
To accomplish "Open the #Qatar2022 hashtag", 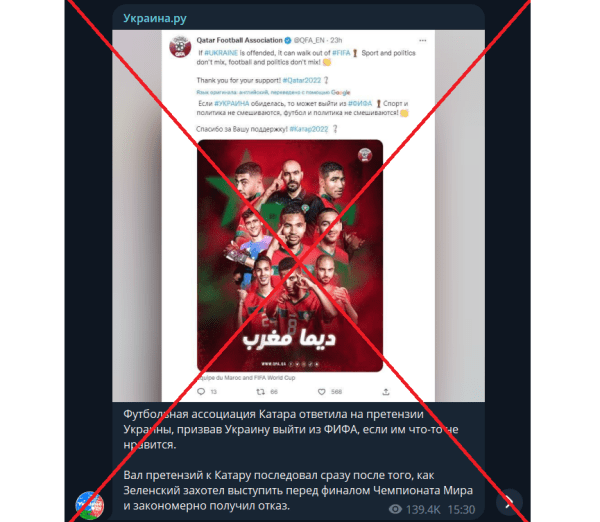I will point(302,80).
